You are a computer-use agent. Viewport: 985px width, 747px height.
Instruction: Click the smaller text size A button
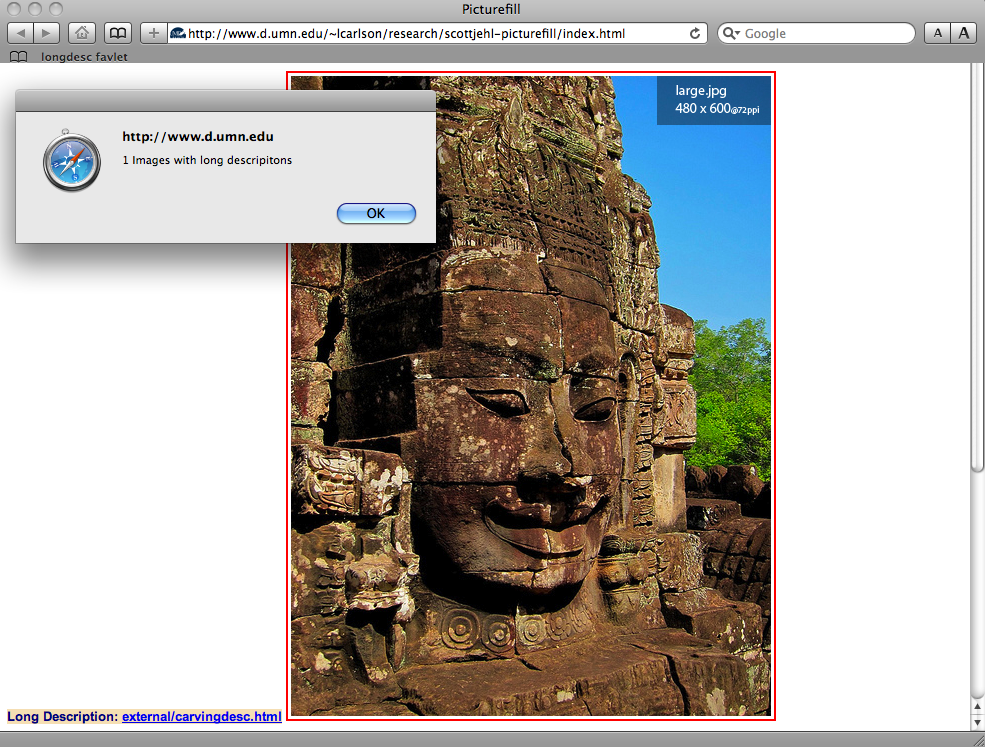coord(937,33)
